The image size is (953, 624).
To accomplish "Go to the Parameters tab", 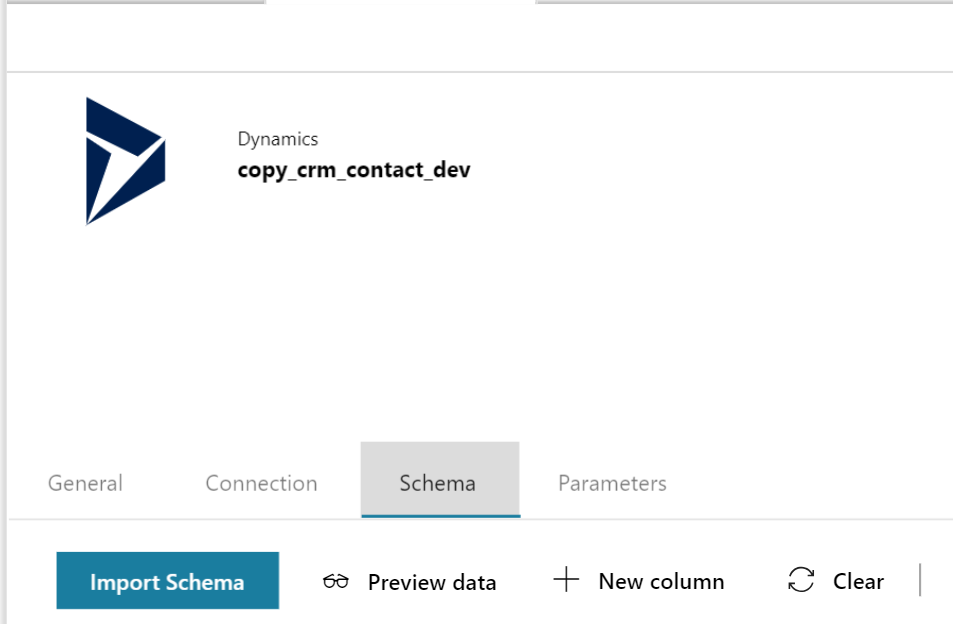I will coord(612,483).
